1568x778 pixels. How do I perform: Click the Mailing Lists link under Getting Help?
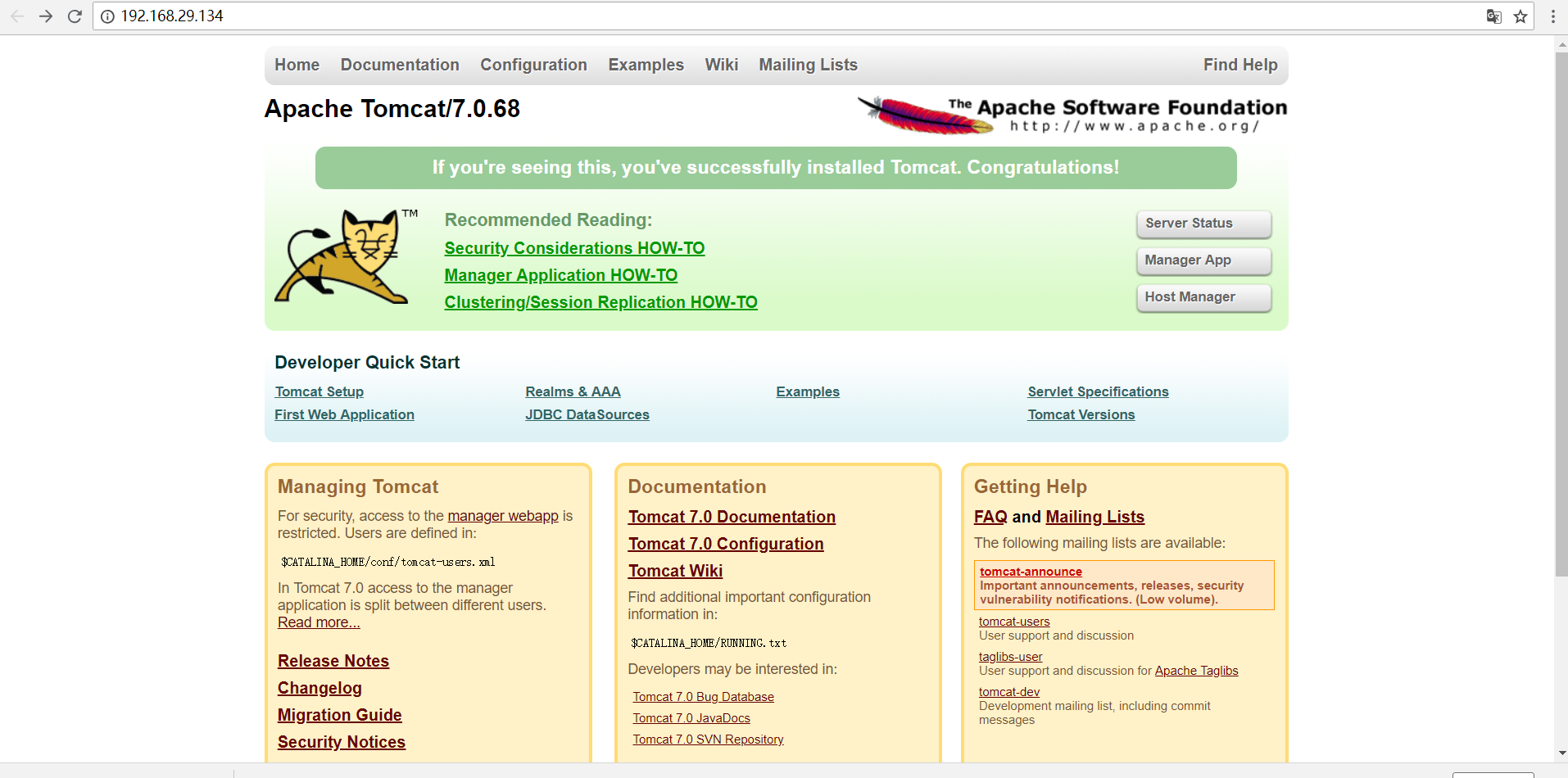tap(1094, 517)
